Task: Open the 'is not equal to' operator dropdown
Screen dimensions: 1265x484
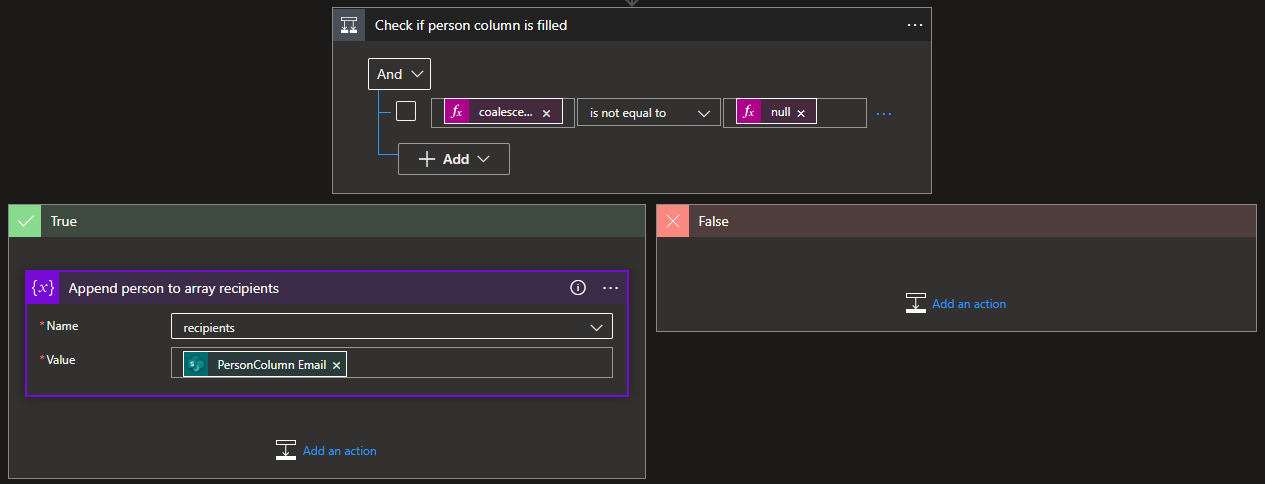Action: coord(648,112)
